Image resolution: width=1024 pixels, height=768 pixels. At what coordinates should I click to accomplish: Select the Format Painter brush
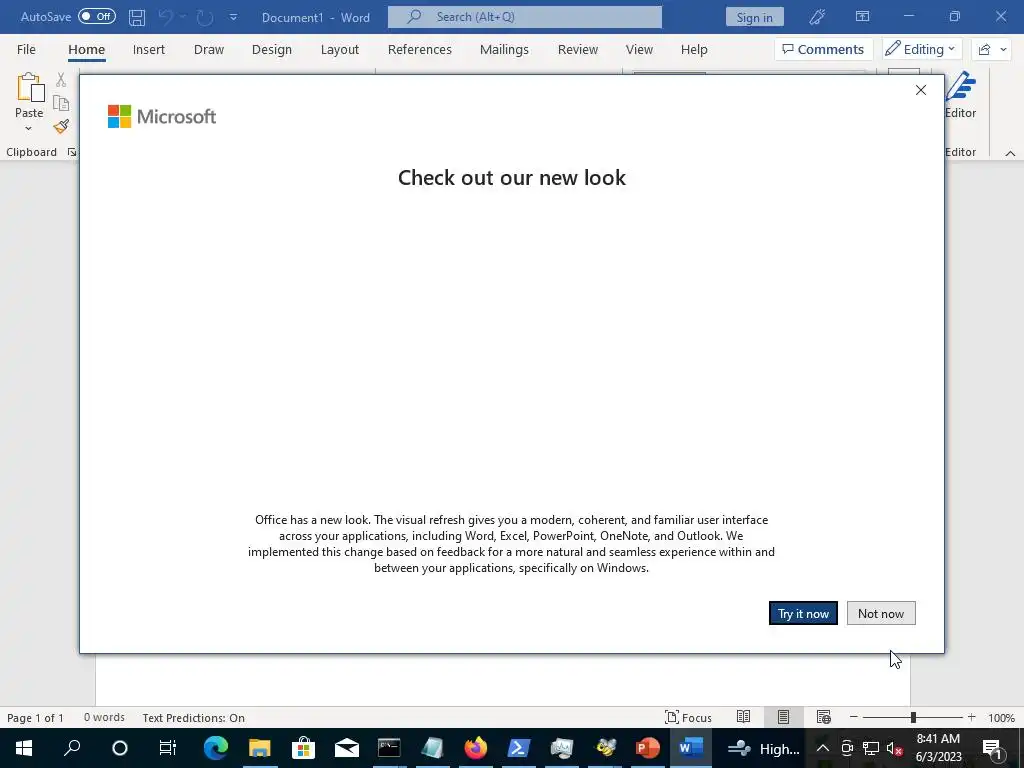pos(61,126)
